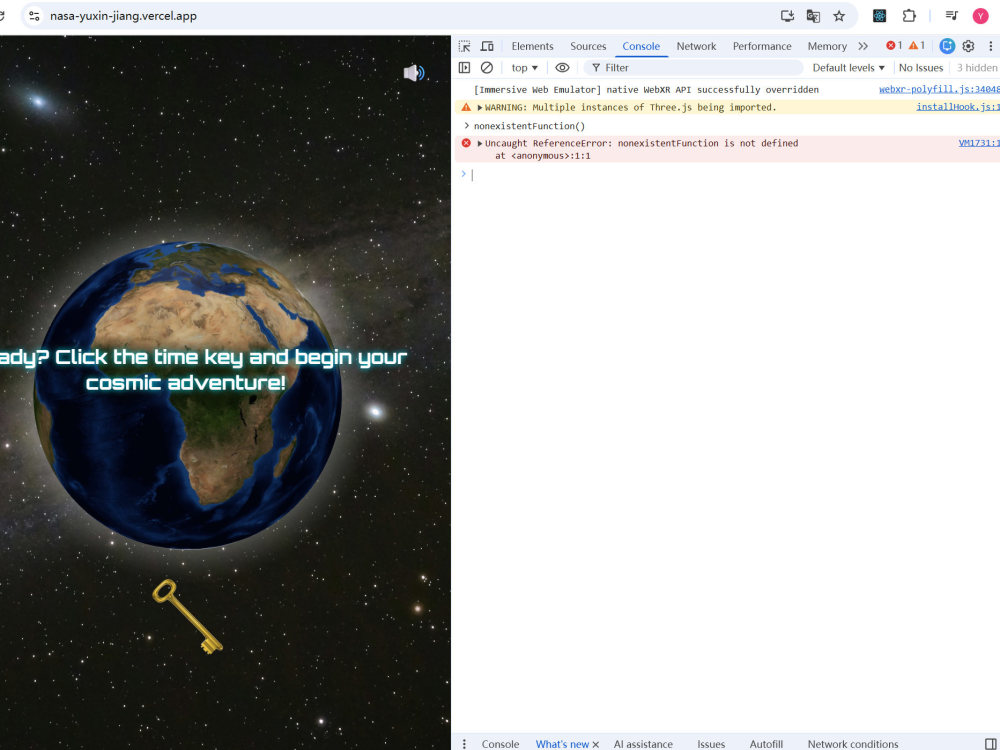
Task: Open drawer three-dot menu at bottom
Action: tap(464, 744)
